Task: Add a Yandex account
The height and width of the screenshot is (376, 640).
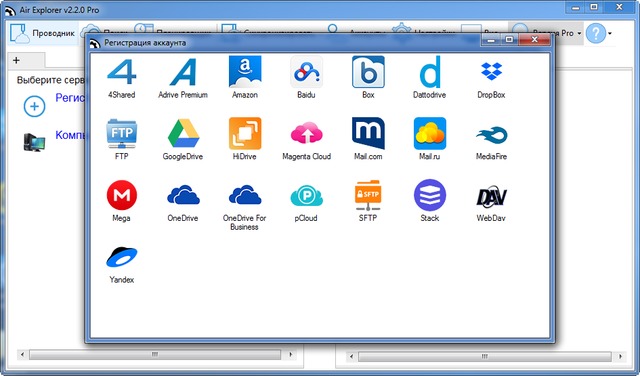Action: [122, 257]
